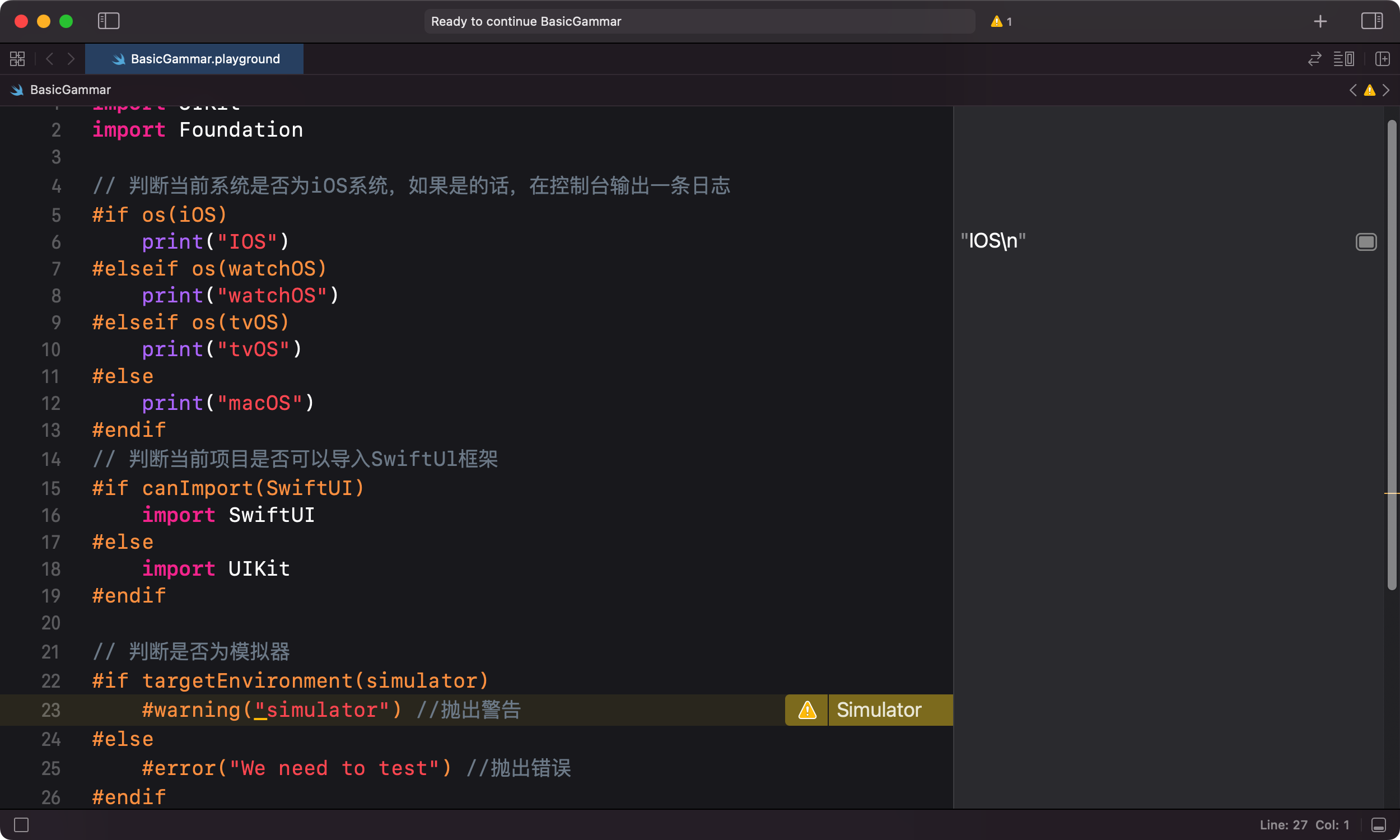Screen dimensions: 1400x840
Task: Click the comment on line 14 about SwiftUI
Action: pyautogui.click(x=295, y=459)
